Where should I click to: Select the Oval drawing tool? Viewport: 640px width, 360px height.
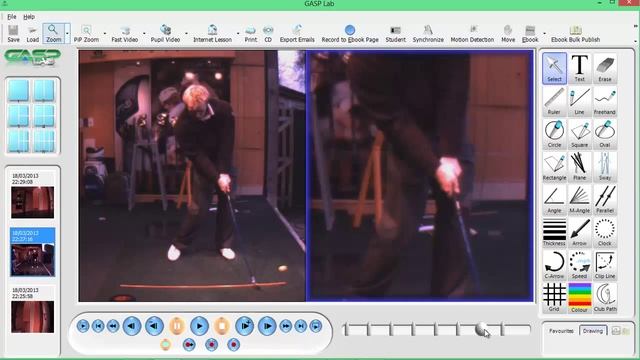click(x=605, y=134)
